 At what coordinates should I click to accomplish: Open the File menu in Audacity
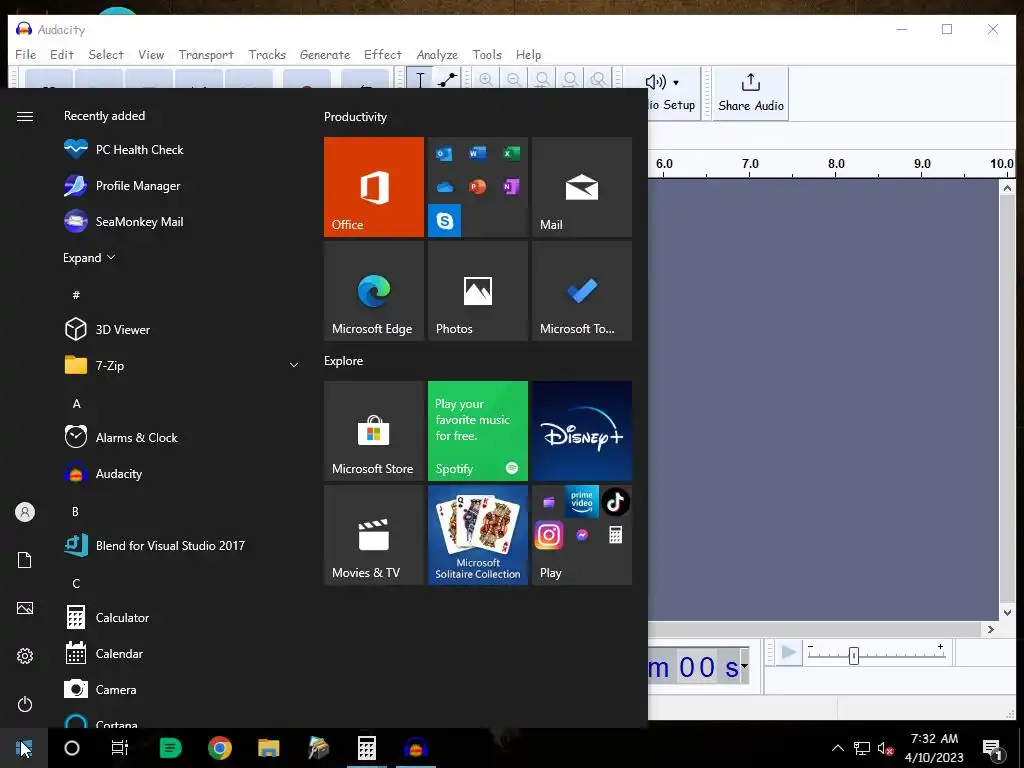coord(25,55)
